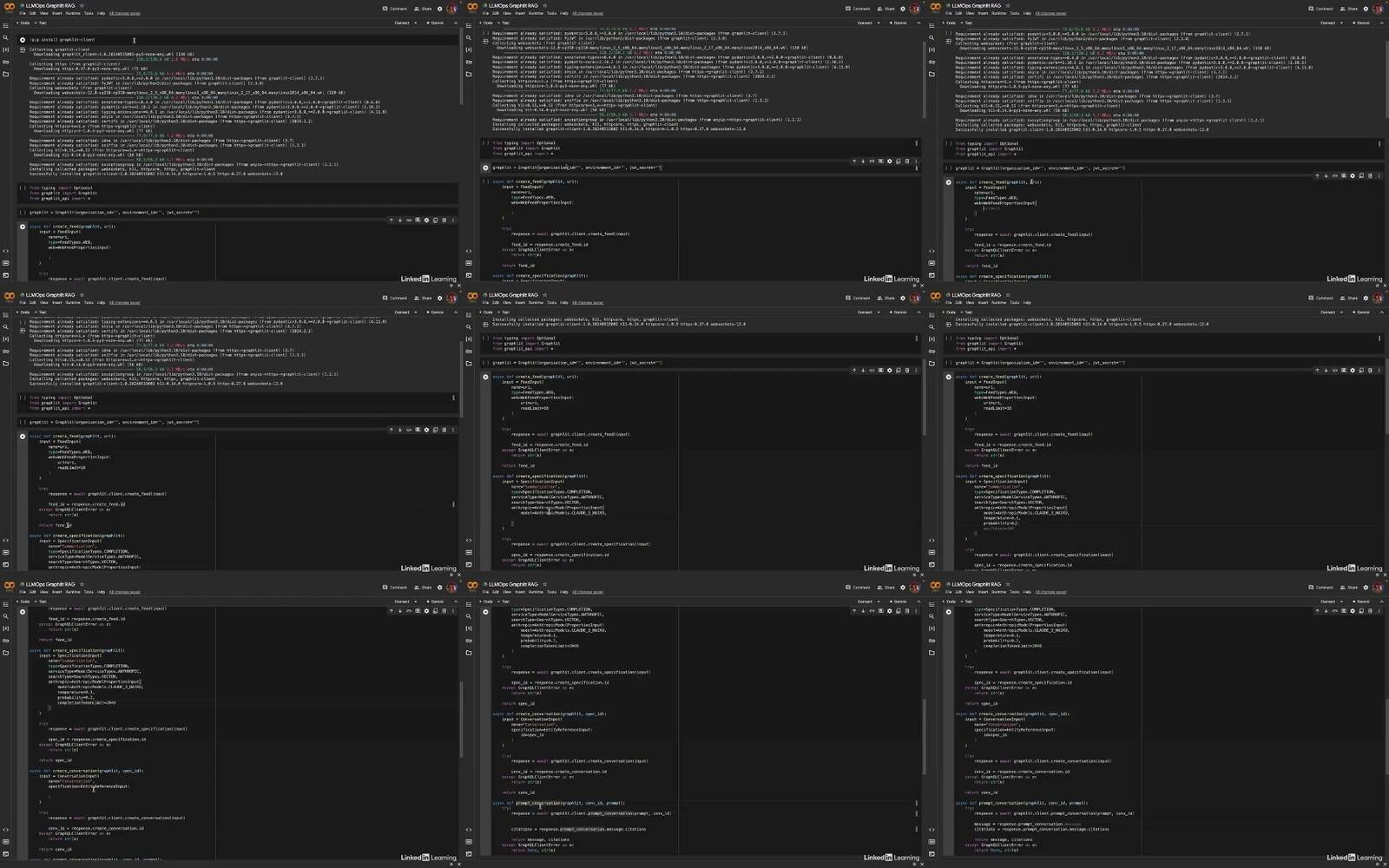
Task: Delete the cell using top-left frame cell toolbar
Action: 444,220
